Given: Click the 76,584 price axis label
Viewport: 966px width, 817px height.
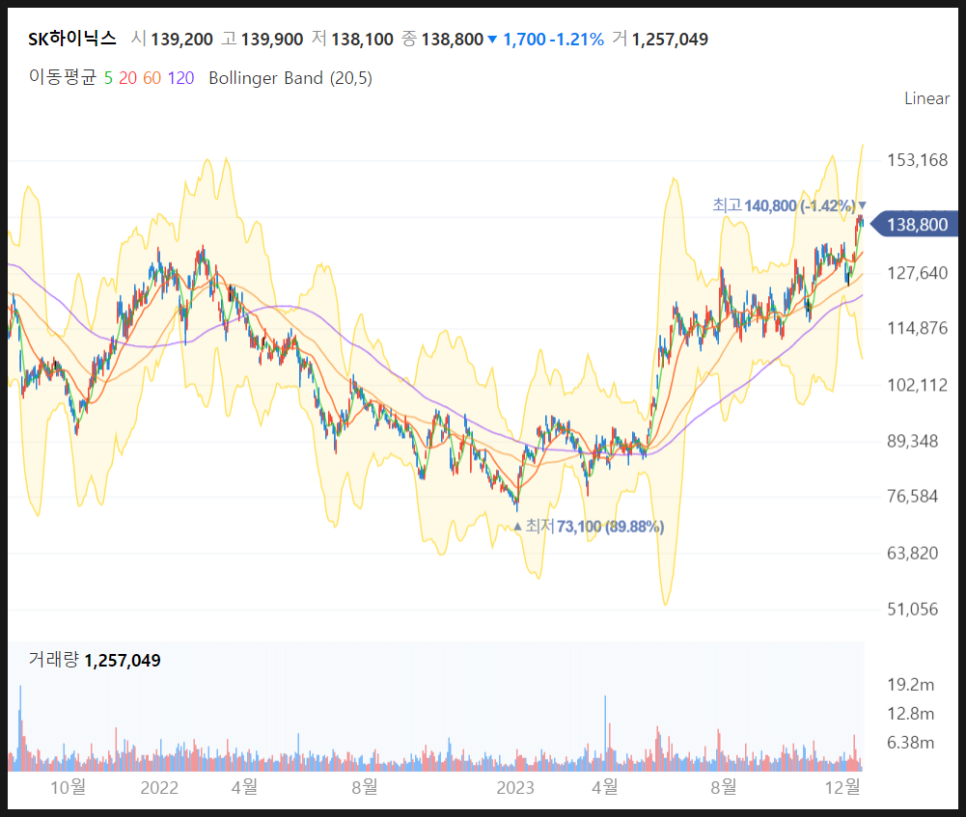Looking at the screenshot, I should 912,496.
